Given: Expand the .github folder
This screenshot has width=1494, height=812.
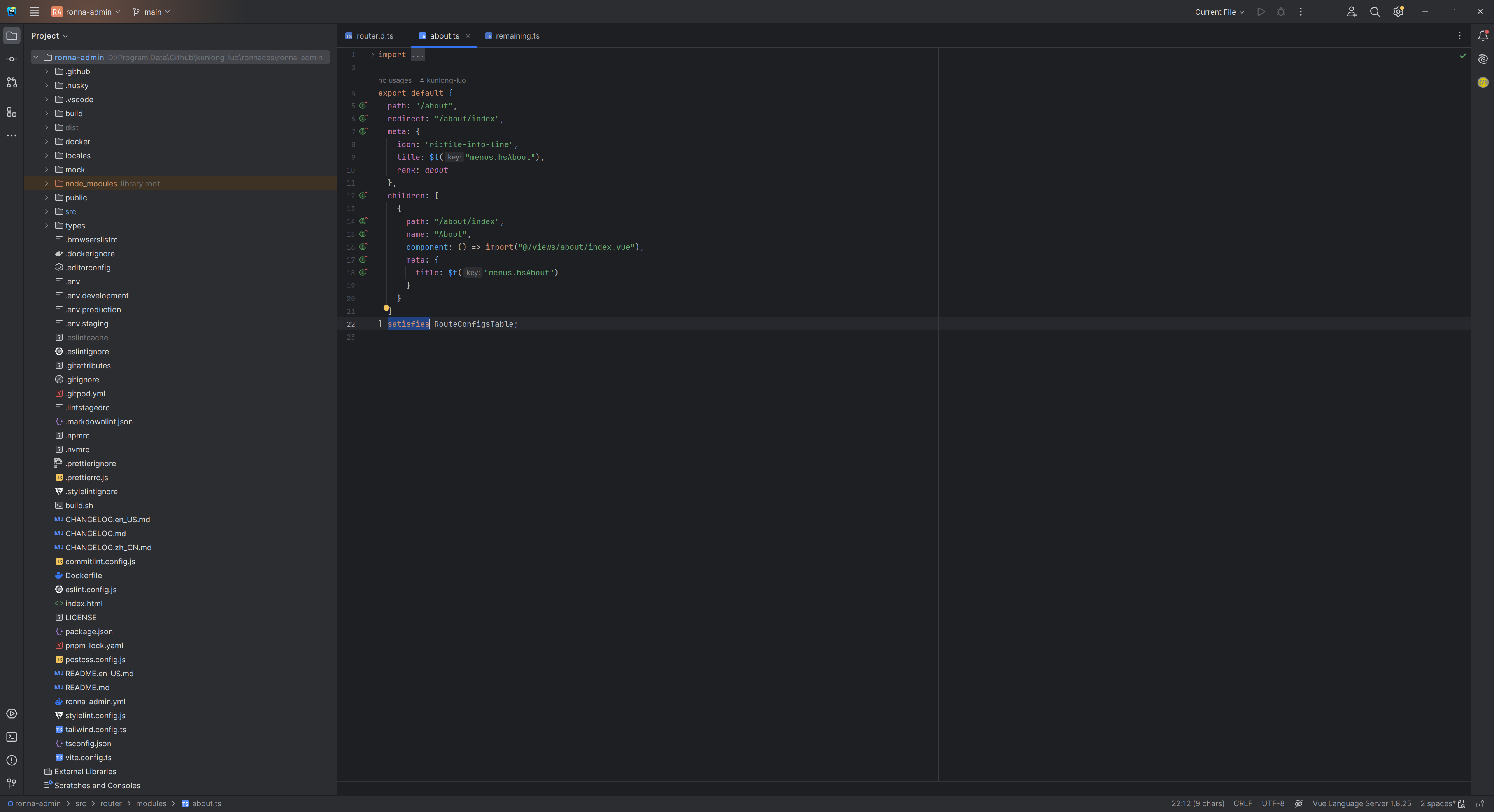Looking at the screenshot, I should point(46,71).
